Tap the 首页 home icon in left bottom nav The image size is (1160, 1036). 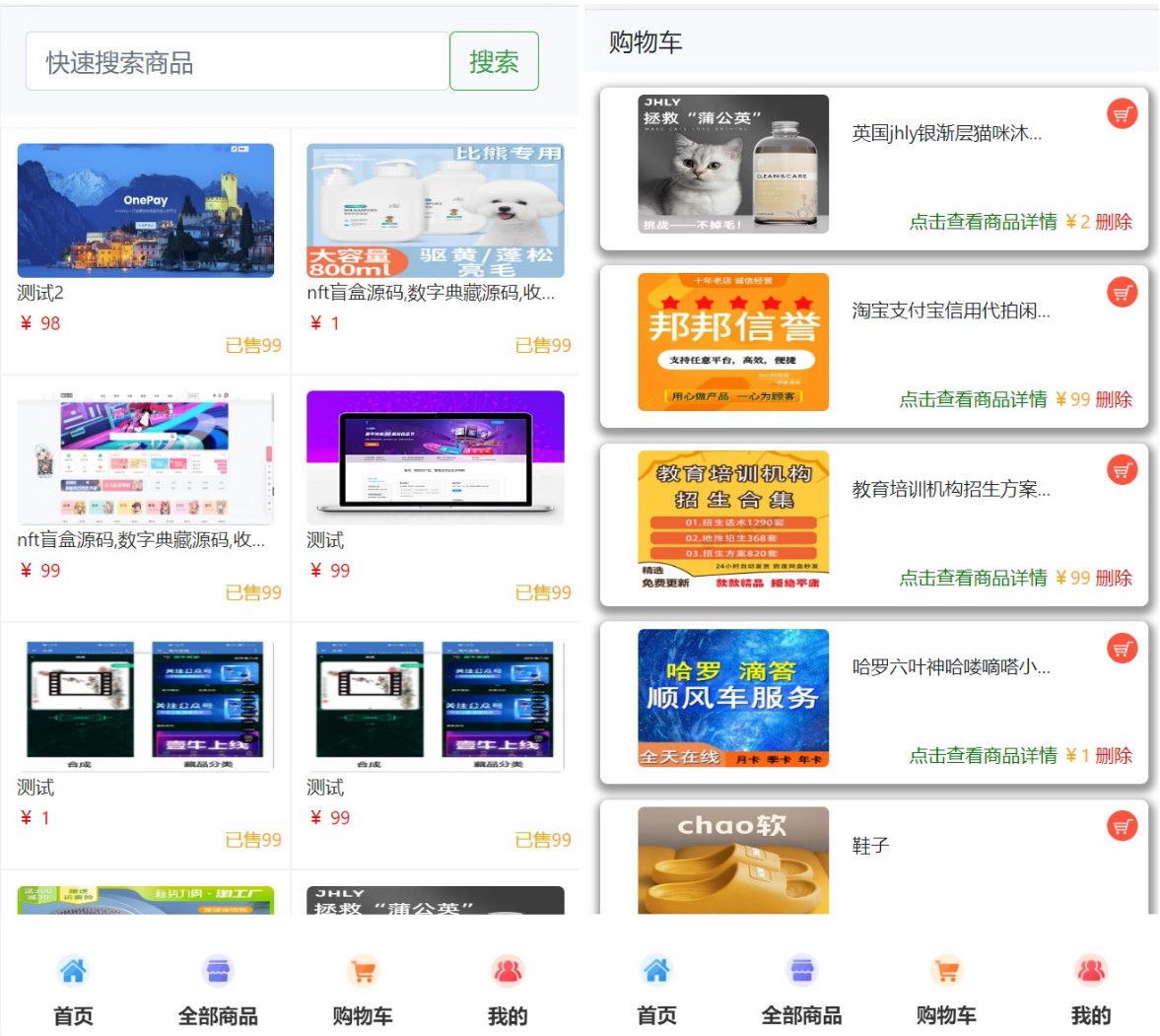(x=73, y=971)
